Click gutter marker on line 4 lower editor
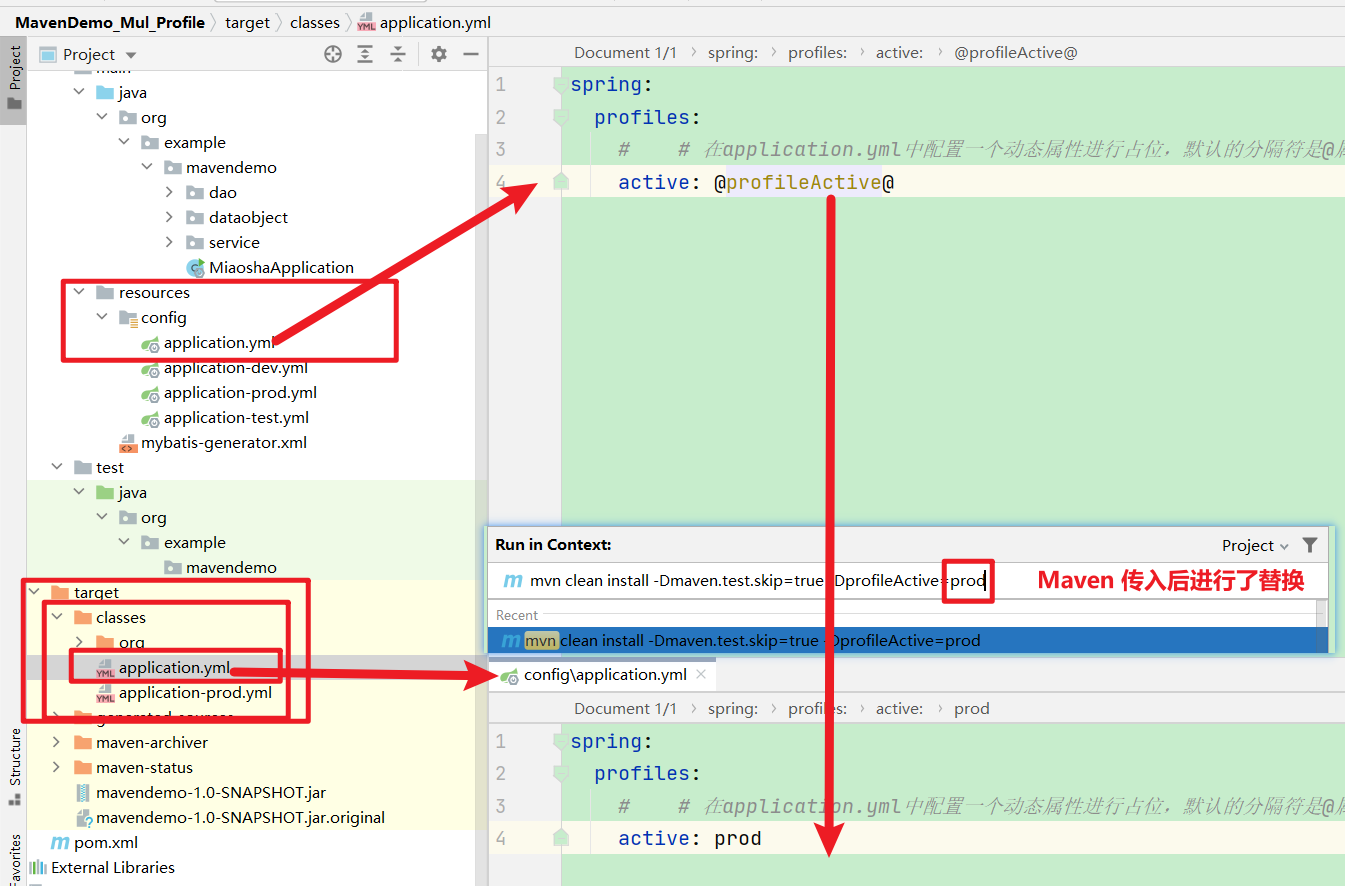Viewport: 1345px width, 886px height. coord(560,838)
